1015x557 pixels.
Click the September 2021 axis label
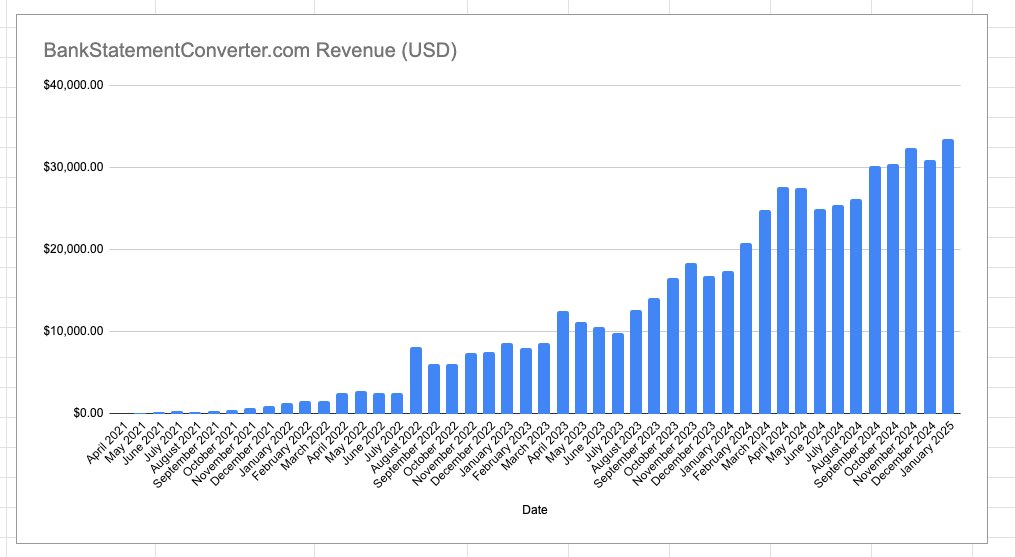coord(186,455)
